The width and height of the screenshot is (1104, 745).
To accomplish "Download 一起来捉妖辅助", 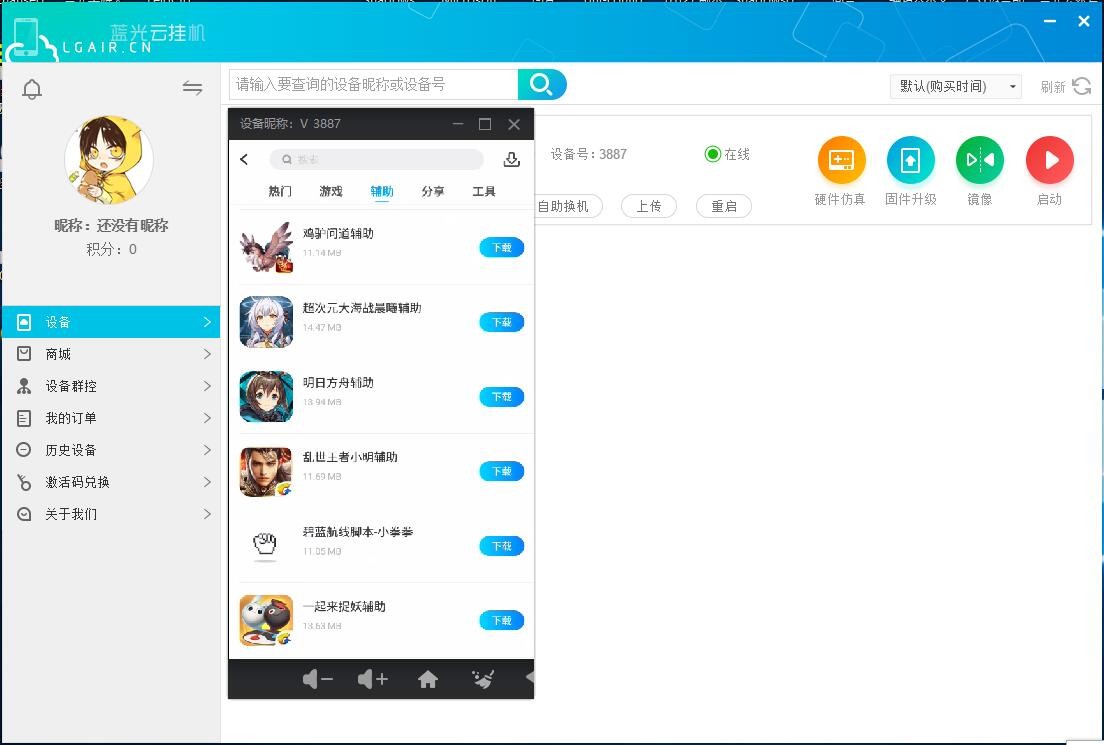I will [501, 620].
